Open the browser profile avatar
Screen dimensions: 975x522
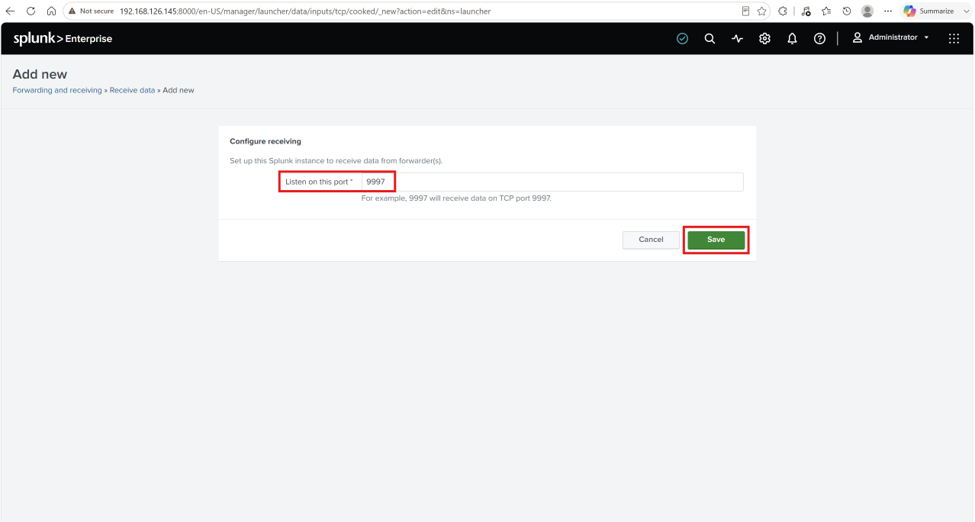click(x=867, y=11)
